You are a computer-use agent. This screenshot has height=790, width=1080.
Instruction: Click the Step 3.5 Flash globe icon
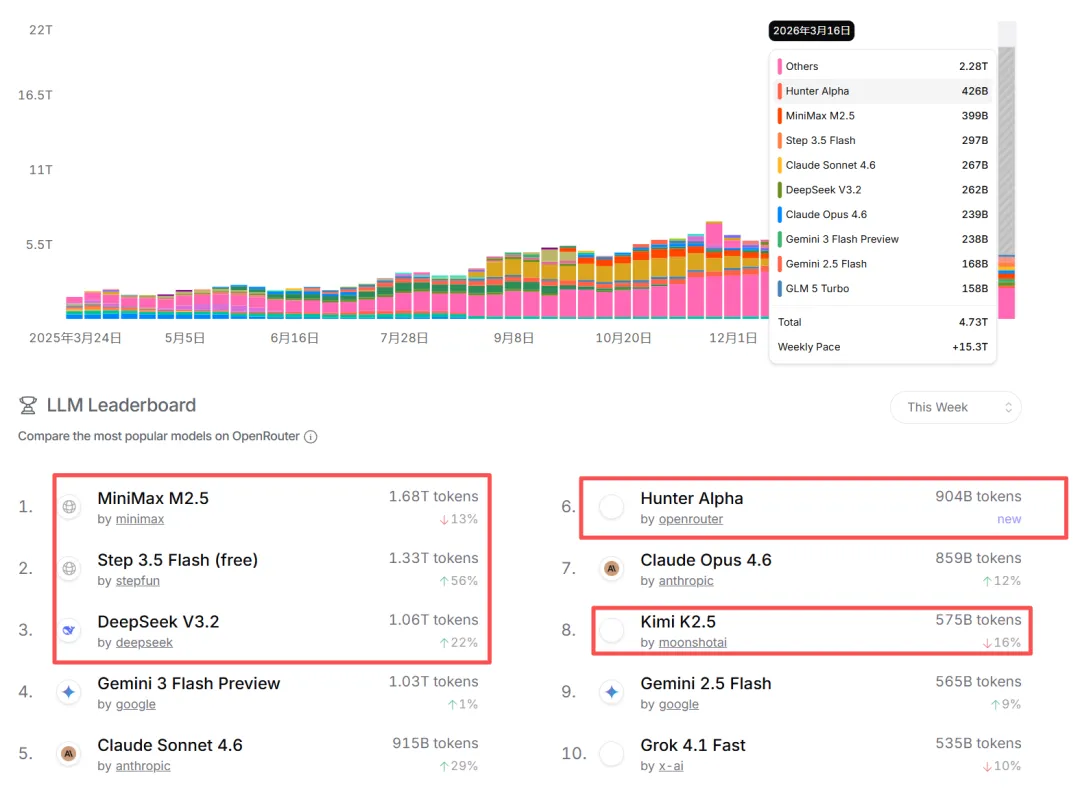[70, 568]
